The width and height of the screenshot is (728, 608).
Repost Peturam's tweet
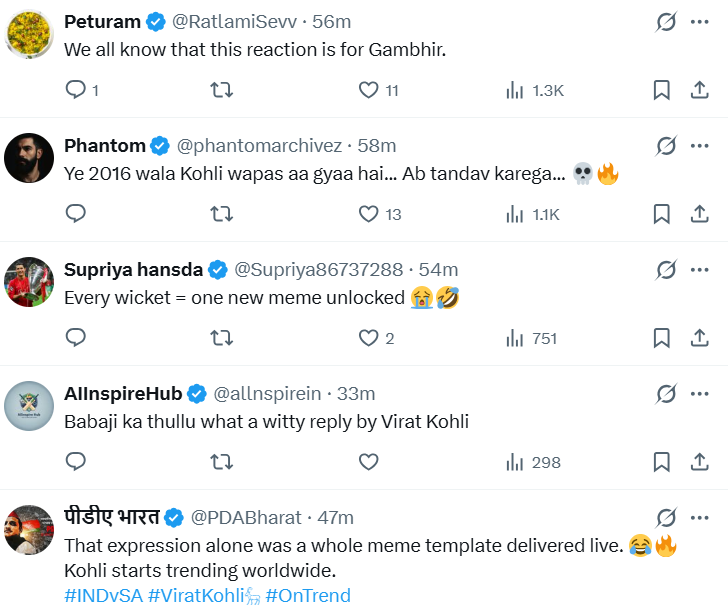pyautogui.click(x=222, y=90)
